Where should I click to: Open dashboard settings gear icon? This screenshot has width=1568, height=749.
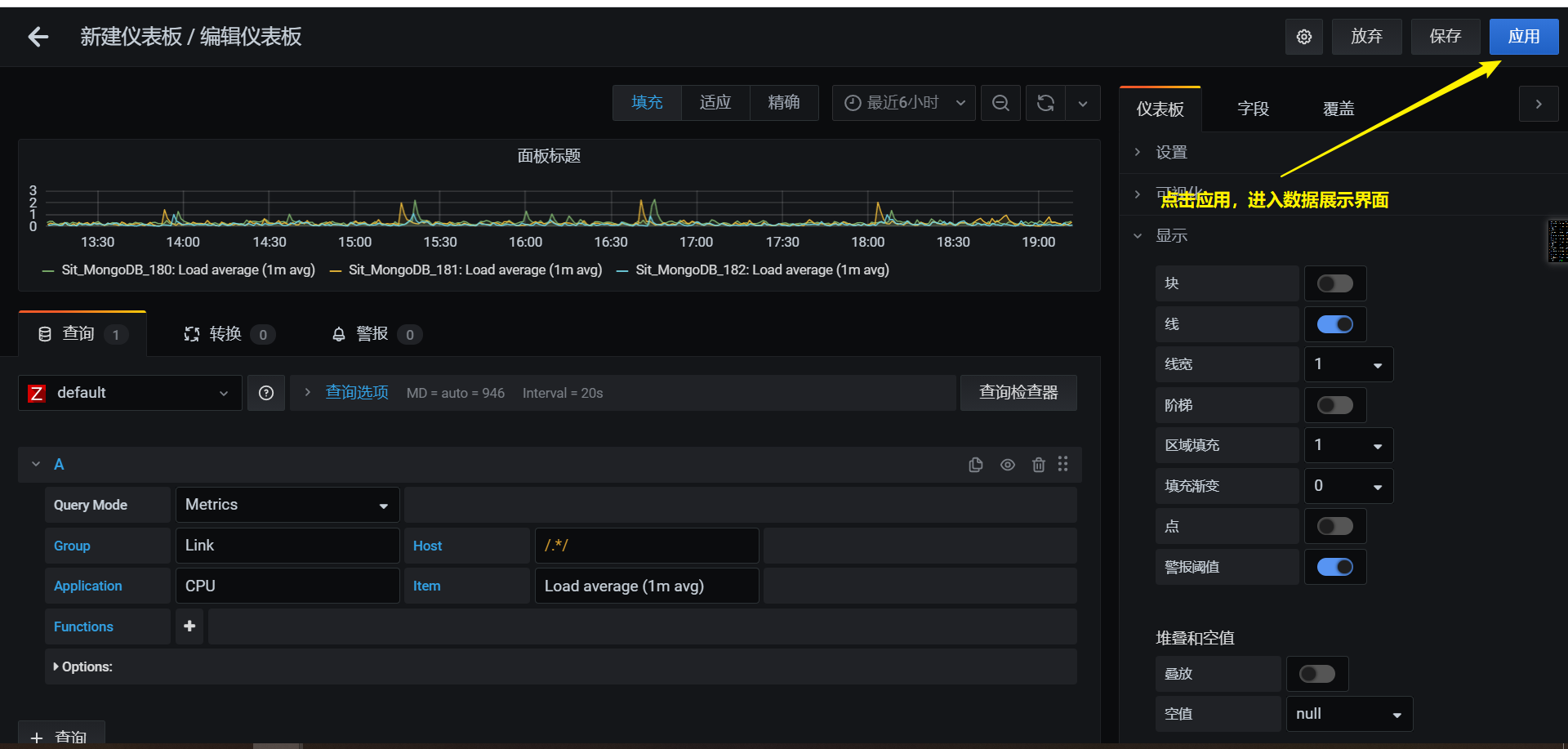(x=1304, y=37)
